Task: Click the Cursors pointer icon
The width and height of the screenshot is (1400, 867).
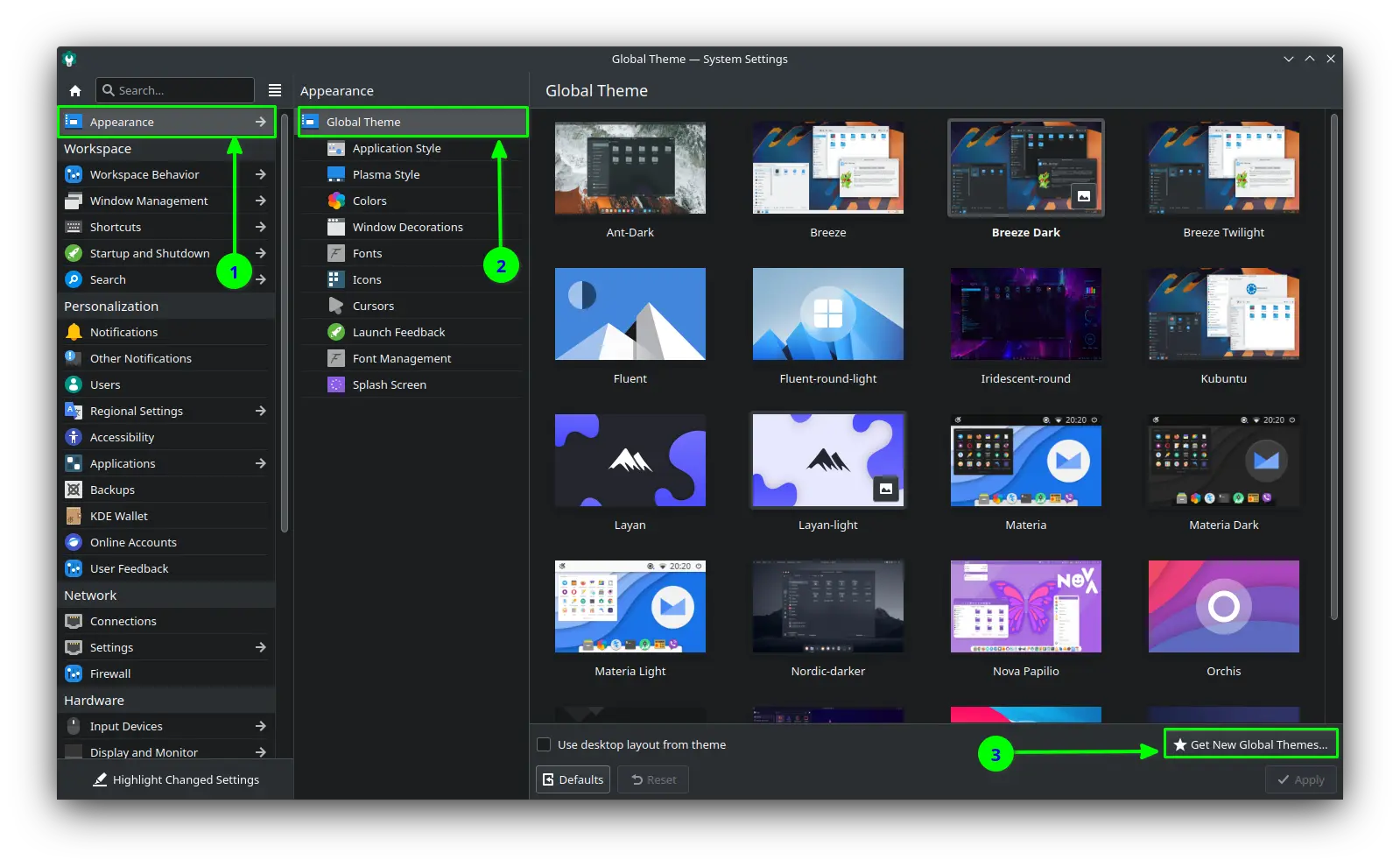Action: [336, 306]
